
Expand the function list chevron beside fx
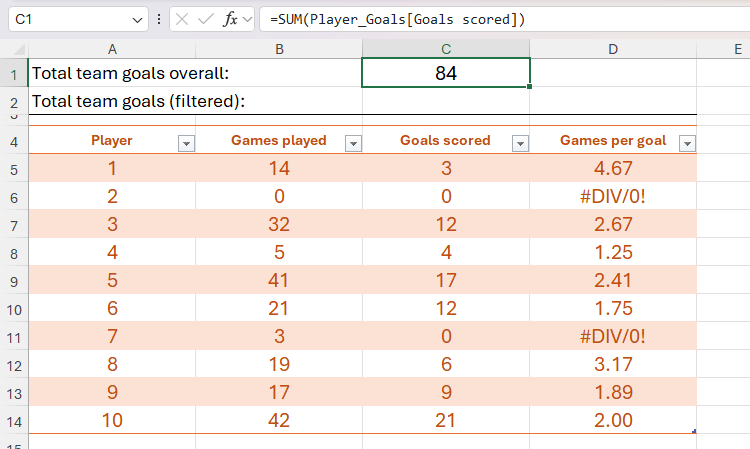pos(247,19)
